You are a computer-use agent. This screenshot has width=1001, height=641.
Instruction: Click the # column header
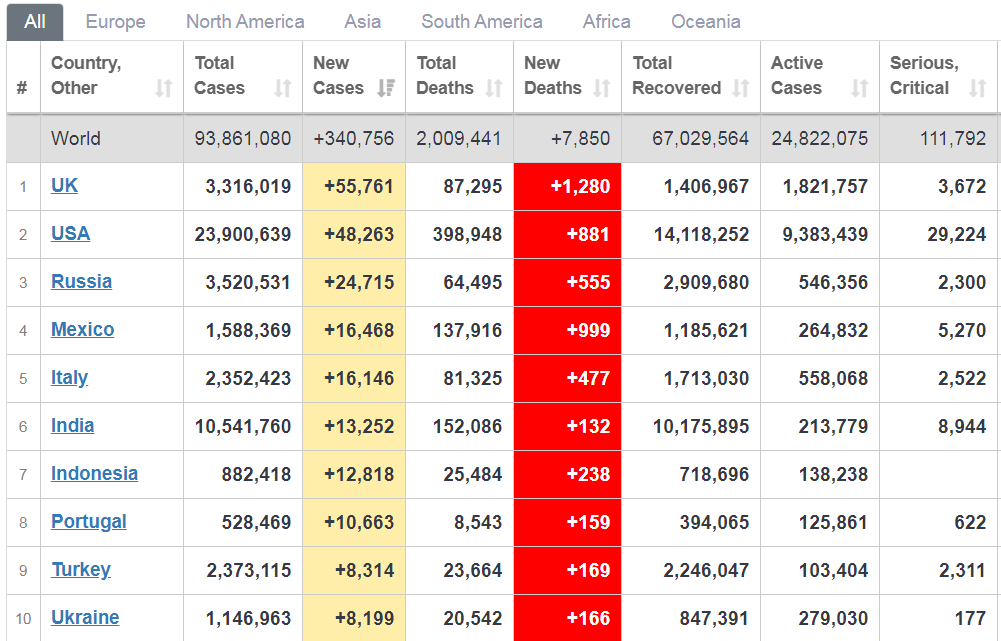point(22,88)
